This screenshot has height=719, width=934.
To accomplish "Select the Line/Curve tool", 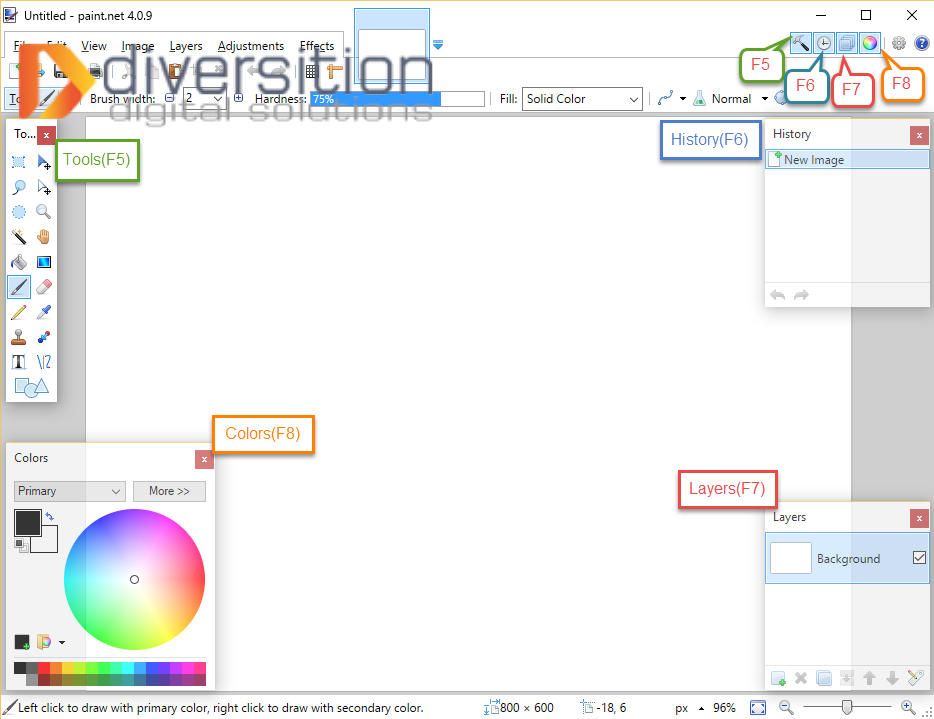I will click(43, 362).
